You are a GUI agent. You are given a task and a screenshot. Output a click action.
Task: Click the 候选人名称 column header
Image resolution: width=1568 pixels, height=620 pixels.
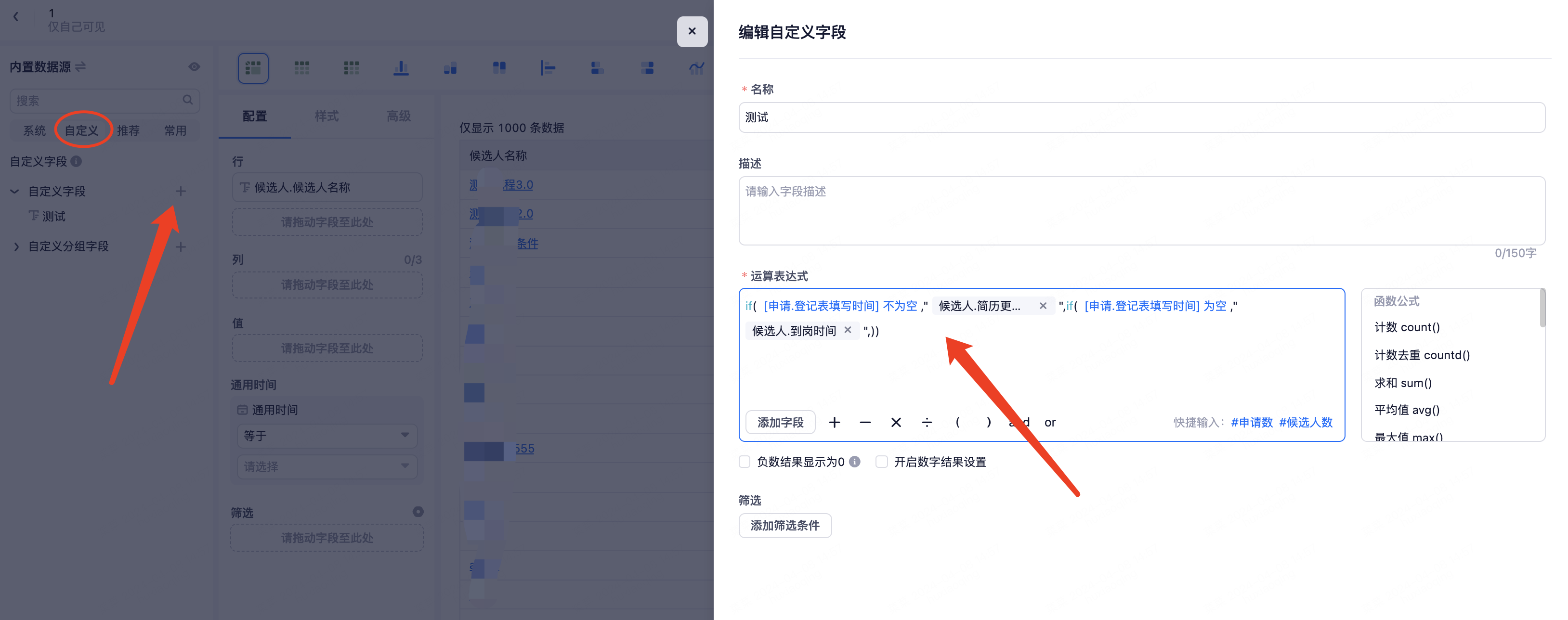point(498,156)
